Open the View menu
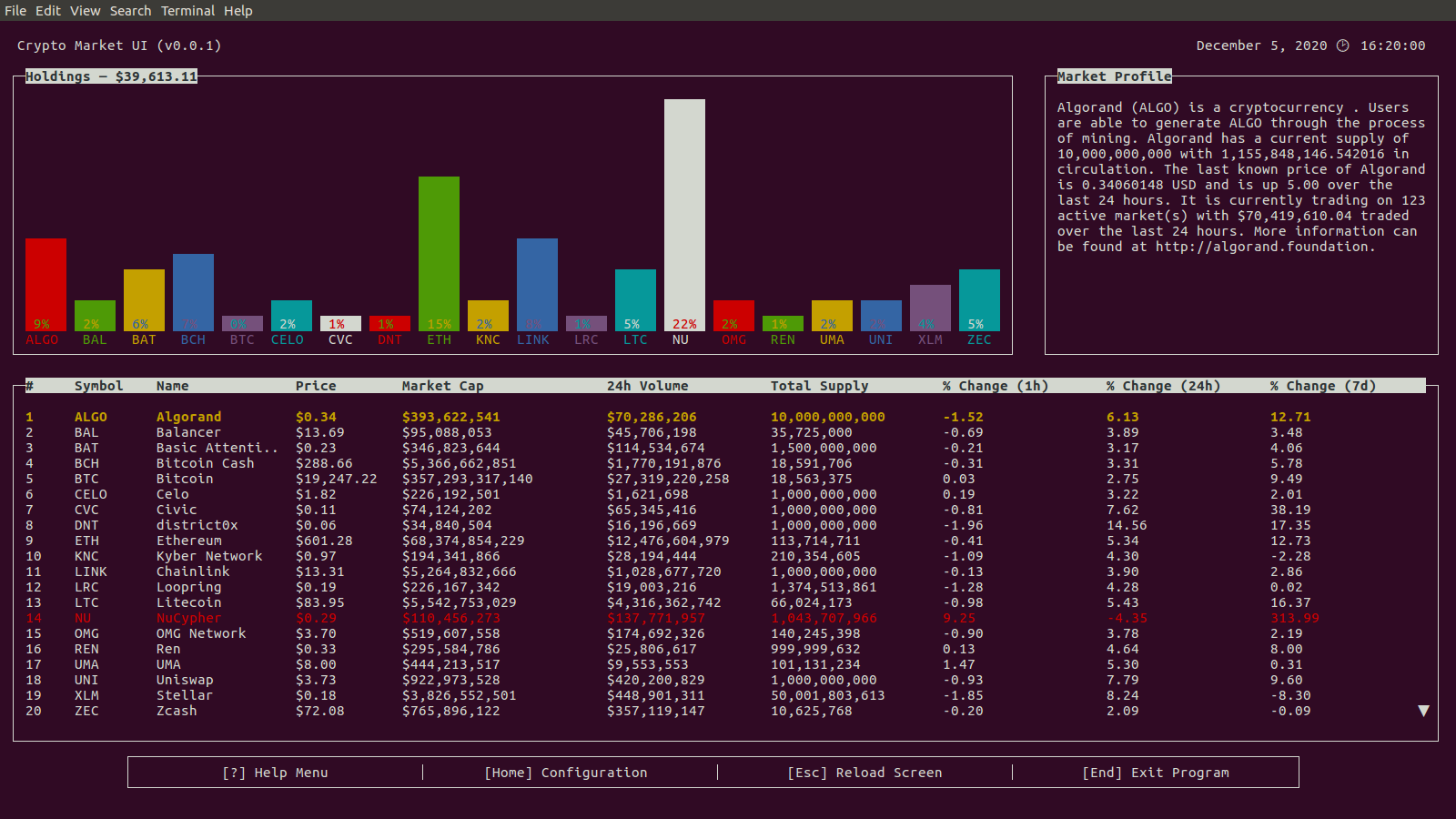Viewport: 1456px width, 819px height. [x=85, y=11]
